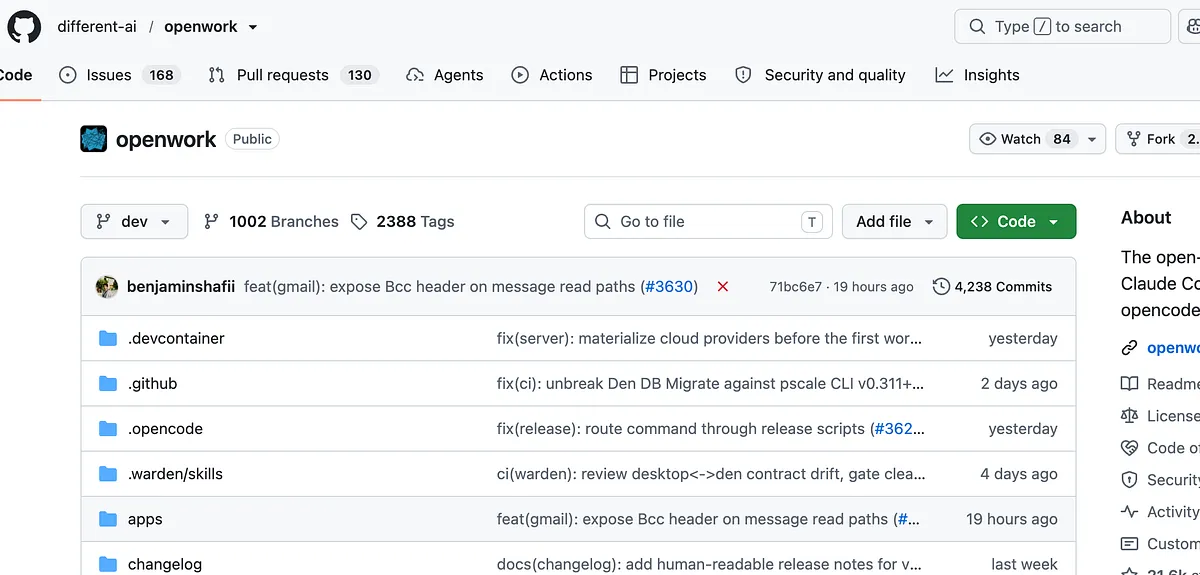Click the link chain icon in About

click(x=1129, y=348)
